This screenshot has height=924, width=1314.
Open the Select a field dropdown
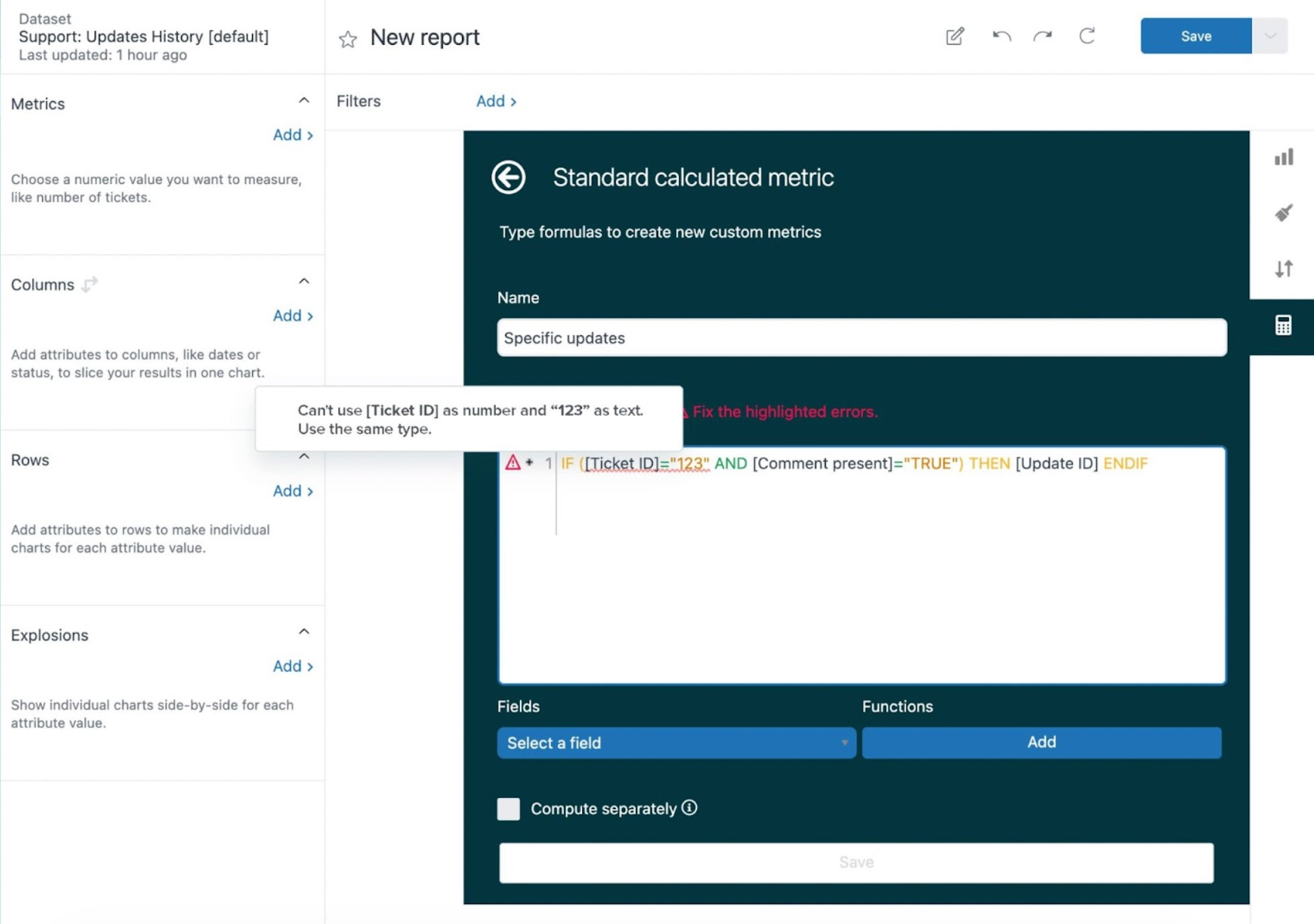[x=676, y=743]
